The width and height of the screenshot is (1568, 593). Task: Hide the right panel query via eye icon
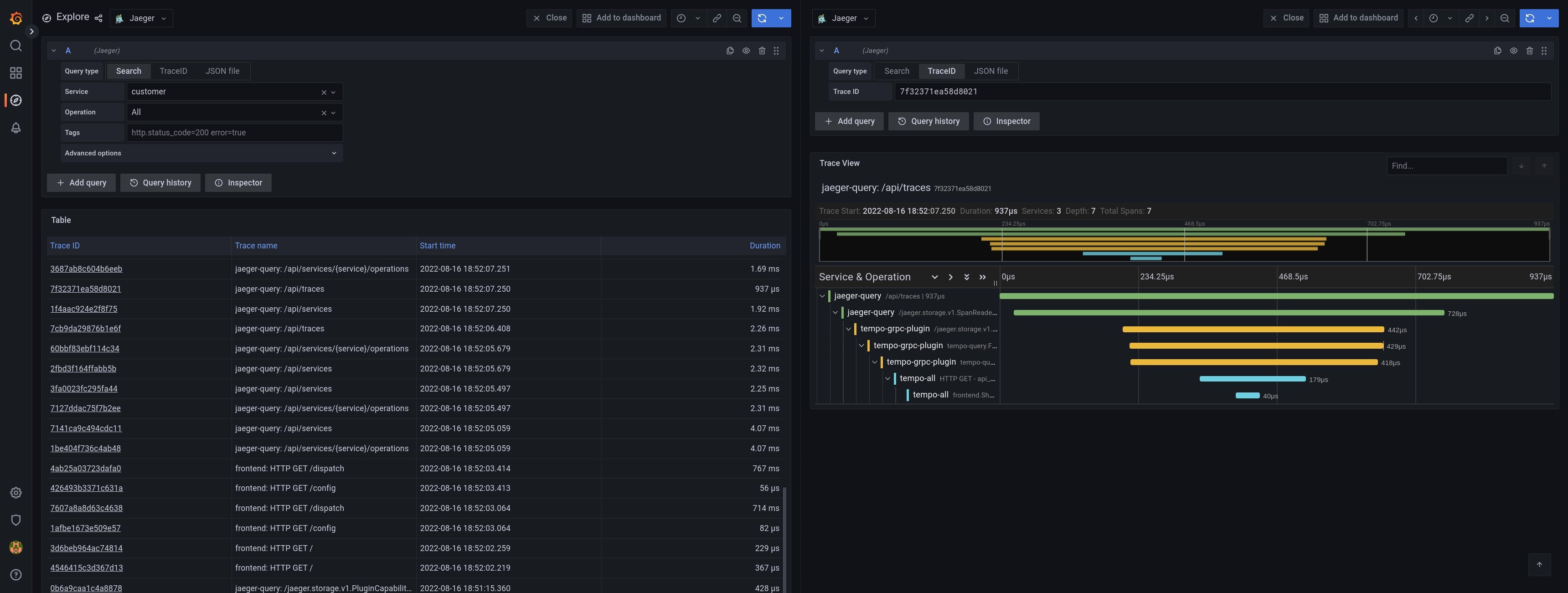[x=1513, y=51]
